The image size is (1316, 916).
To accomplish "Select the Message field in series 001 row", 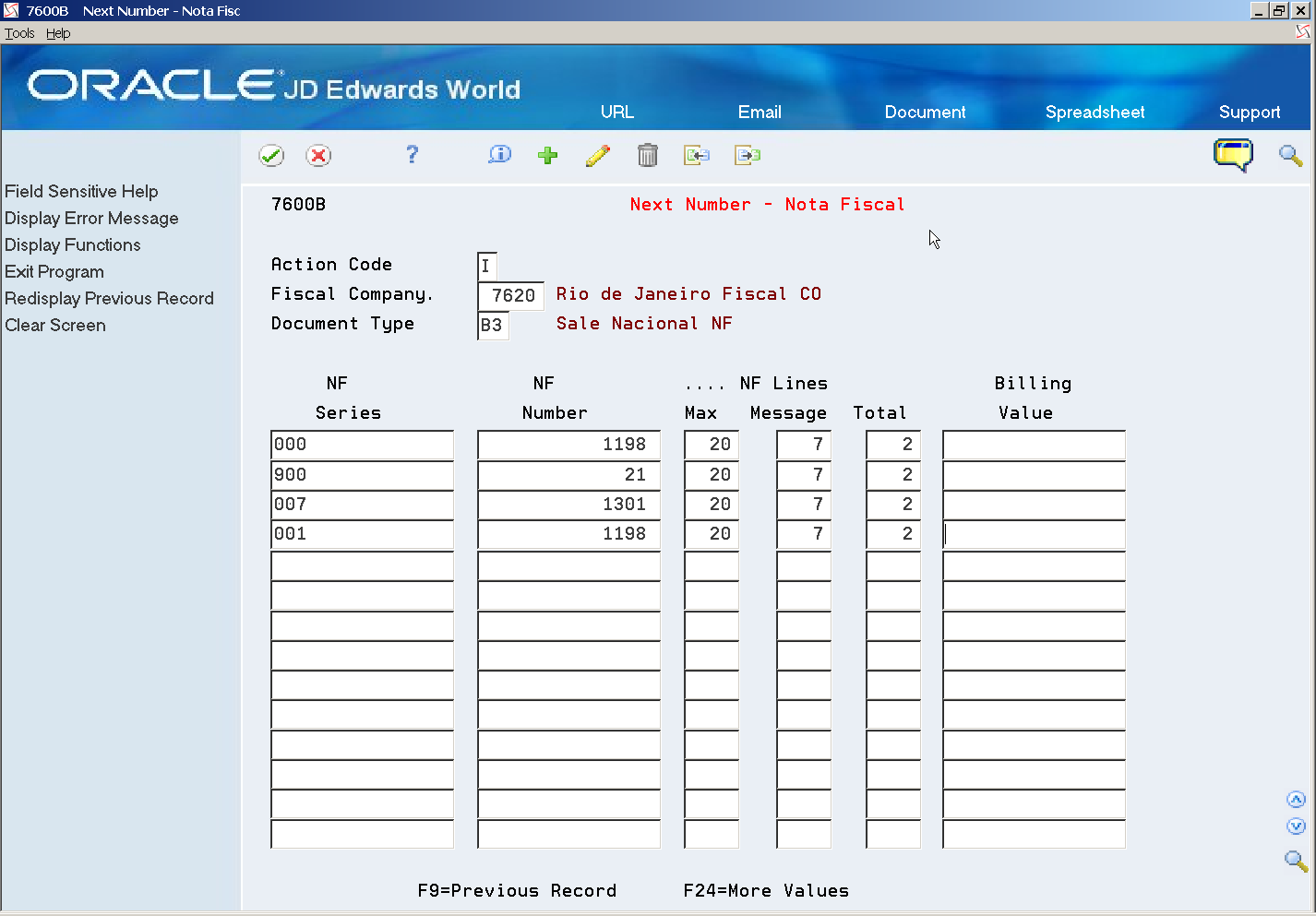I will (x=804, y=534).
